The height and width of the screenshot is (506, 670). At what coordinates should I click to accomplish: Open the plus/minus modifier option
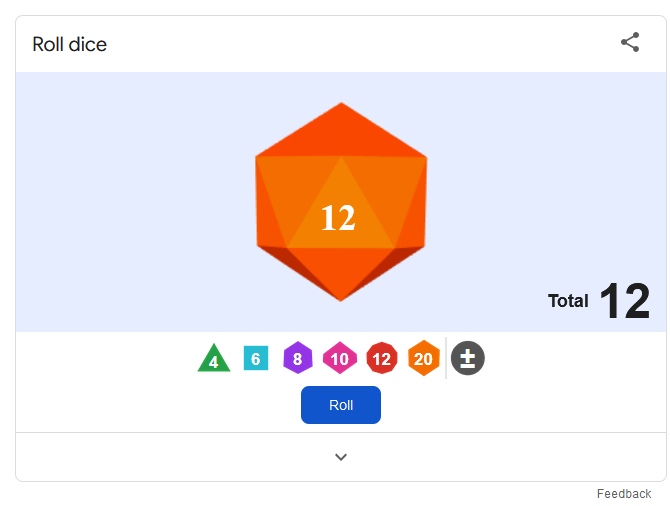[x=468, y=358]
